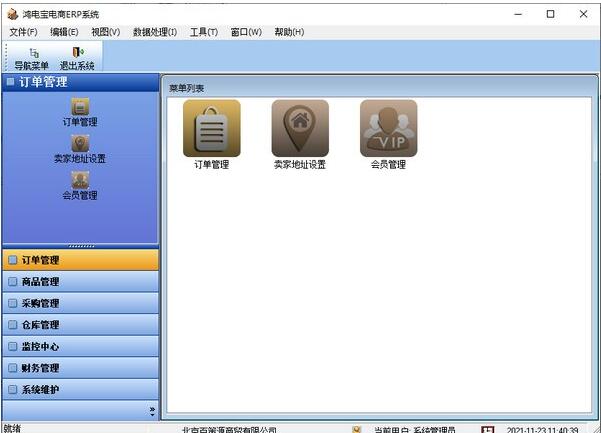Viewport: 601px width, 433px height.
Task: Click 当前用户 系统管理员 status text
Action: 414,430
